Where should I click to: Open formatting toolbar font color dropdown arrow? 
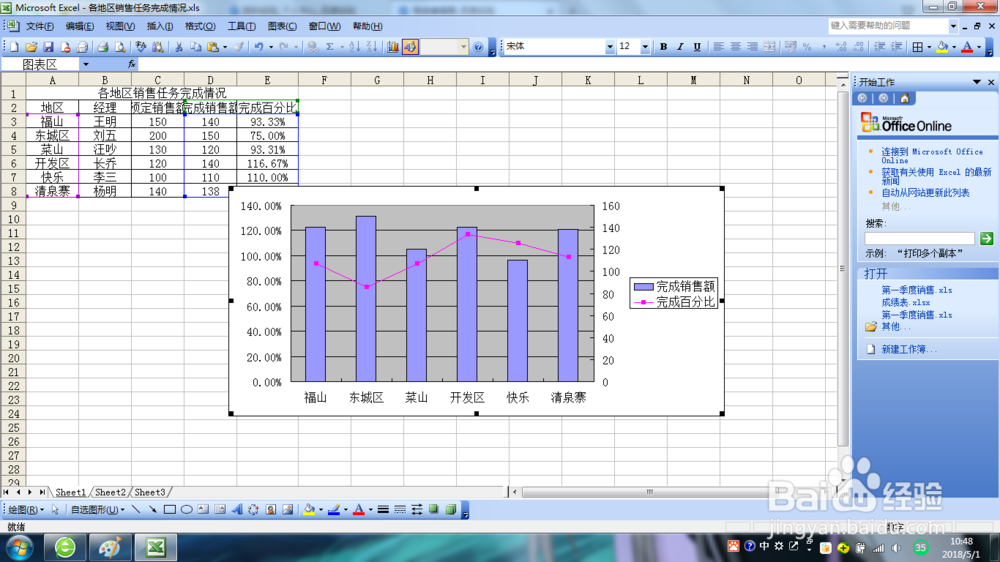point(979,47)
